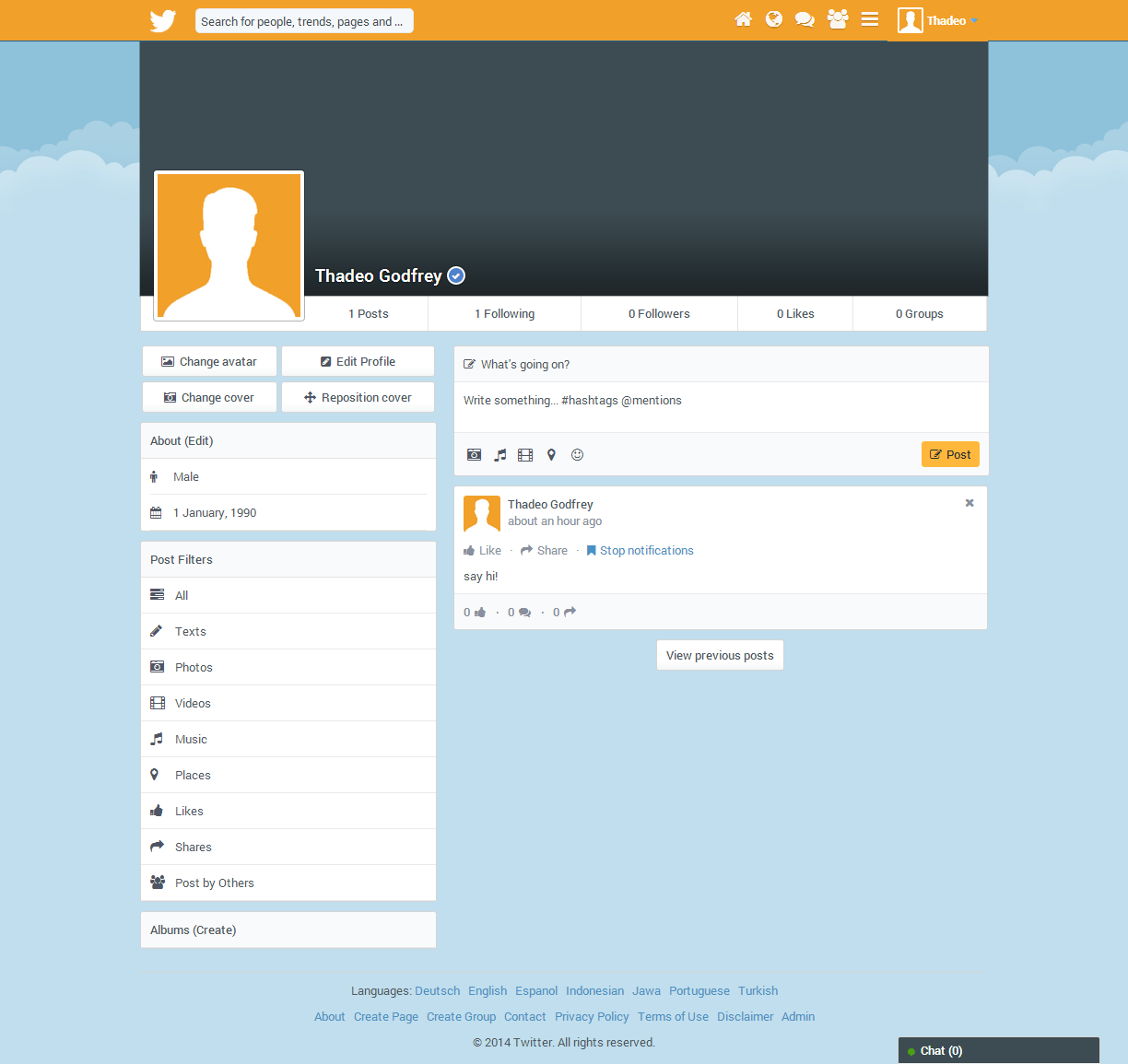This screenshot has width=1128, height=1064.
Task: Open messages via chat bubbles icon
Action: pyautogui.click(x=805, y=19)
